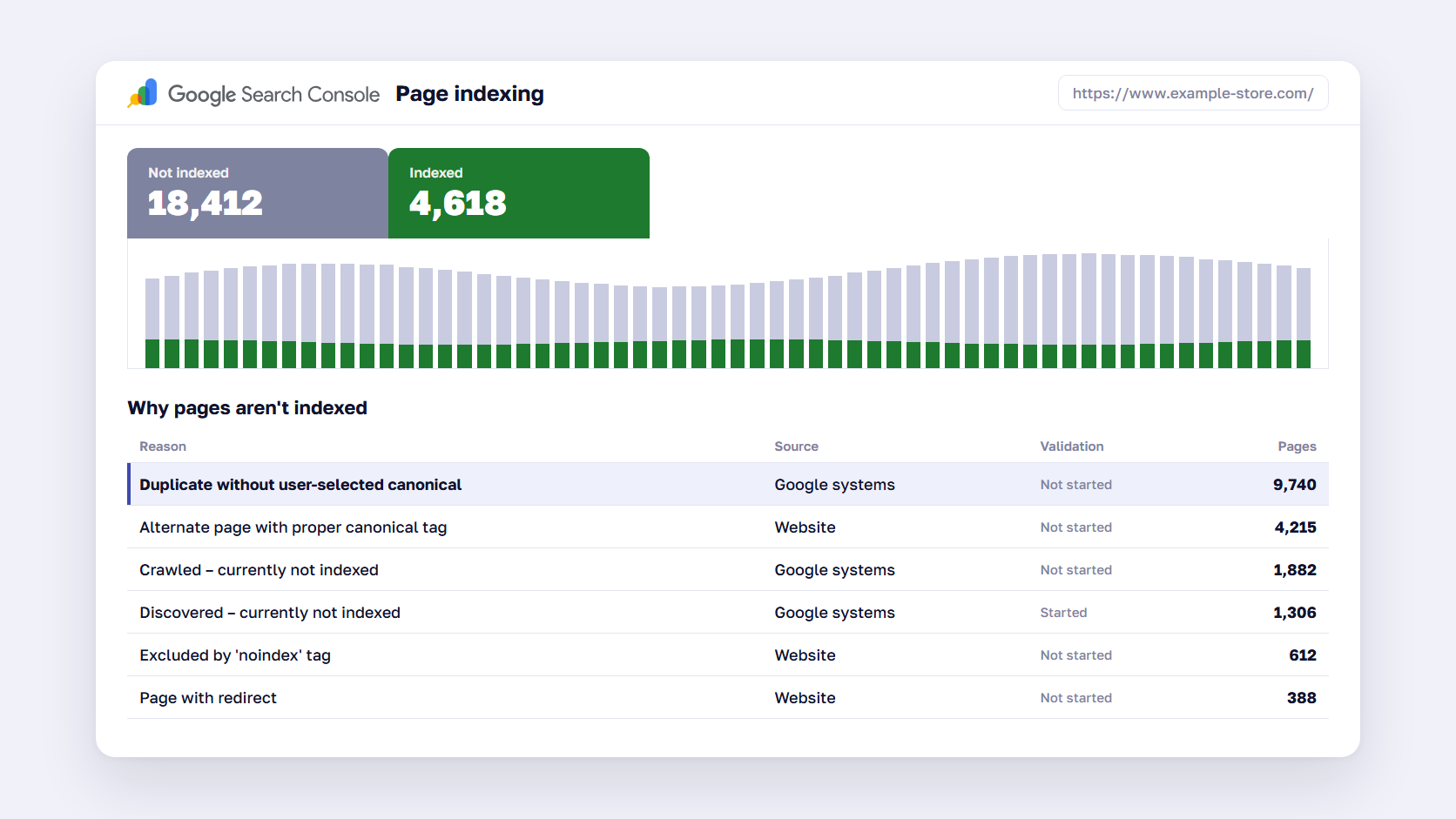Click the Why pages aren't indexed heading
Viewport: 1456px width, 819px height.
pos(247,408)
